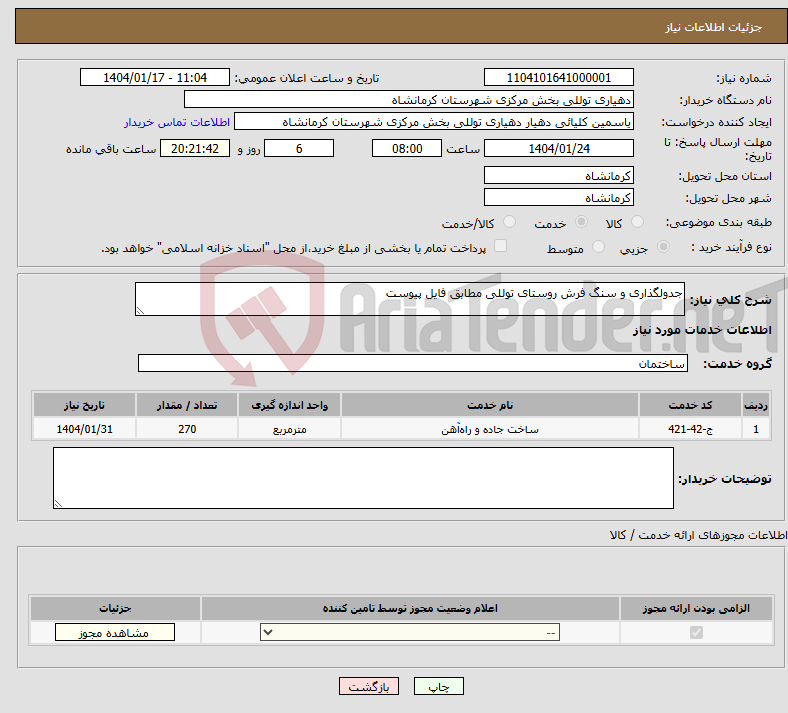Click the جزئیات column header
Viewport: 788px width, 713px height.
[x=115, y=608]
